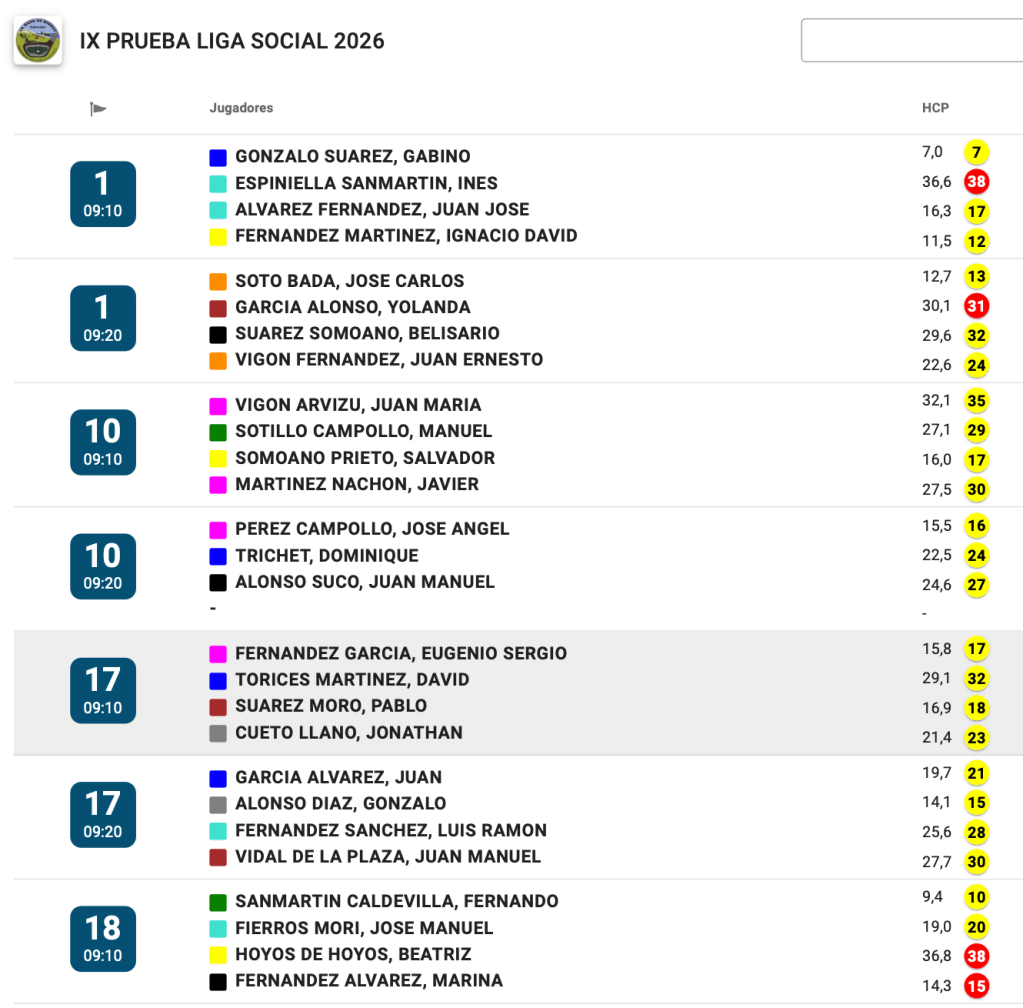Click yellow handicap badge 7 for Gonzalo Suarez
1023x1008 pixels.
point(976,153)
